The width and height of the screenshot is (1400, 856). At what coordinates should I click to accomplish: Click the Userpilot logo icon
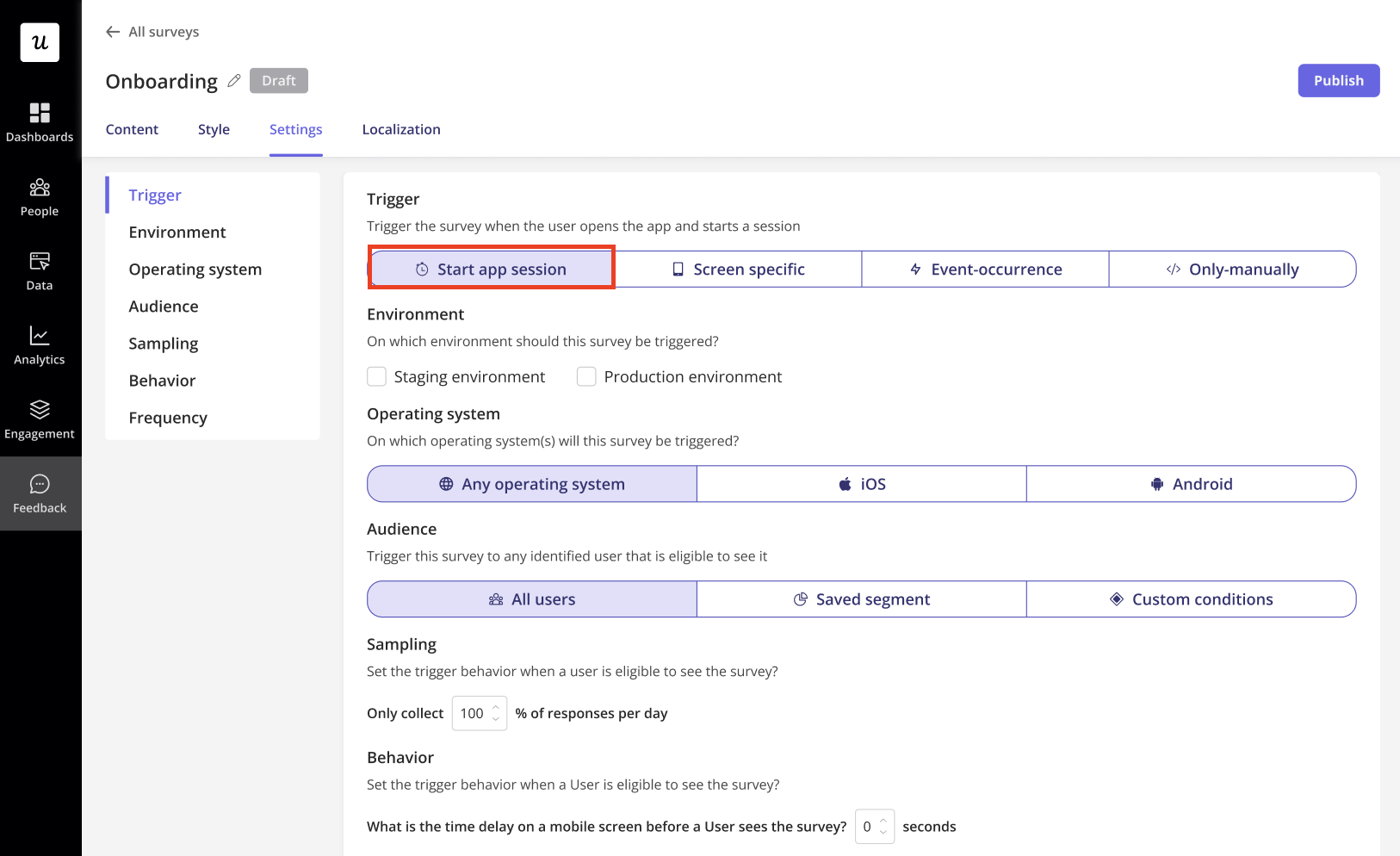pyautogui.click(x=40, y=42)
